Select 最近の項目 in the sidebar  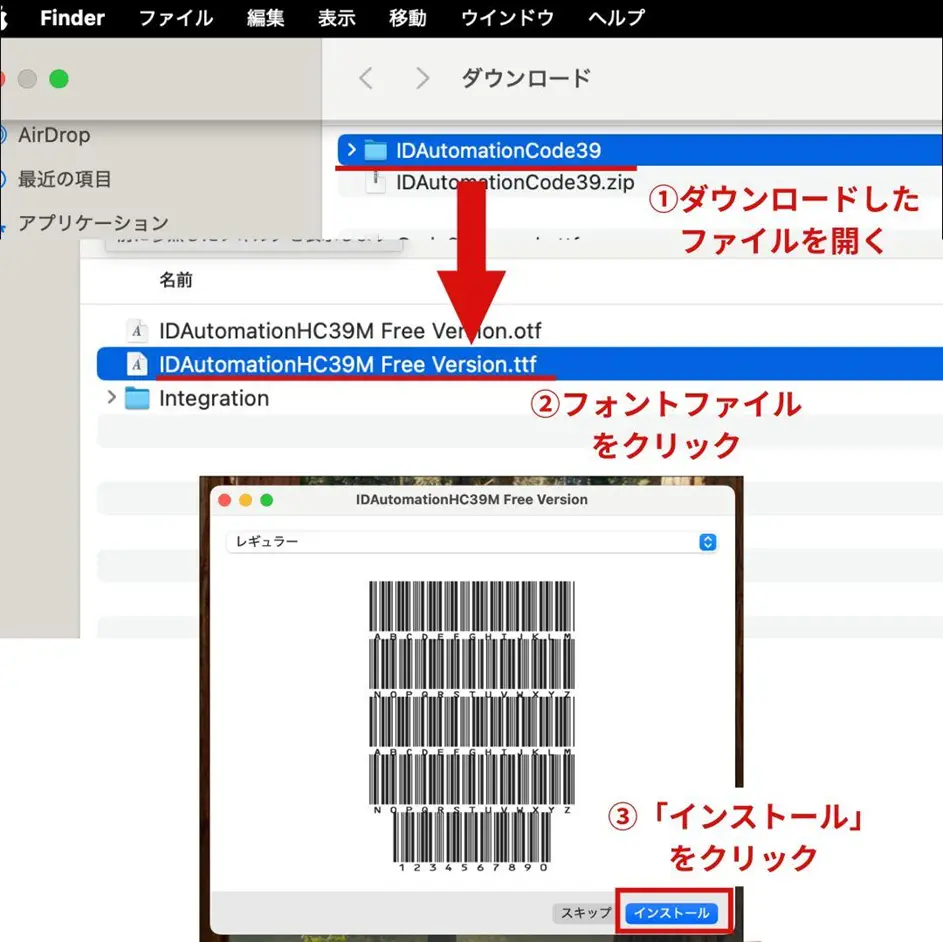coord(64,179)
